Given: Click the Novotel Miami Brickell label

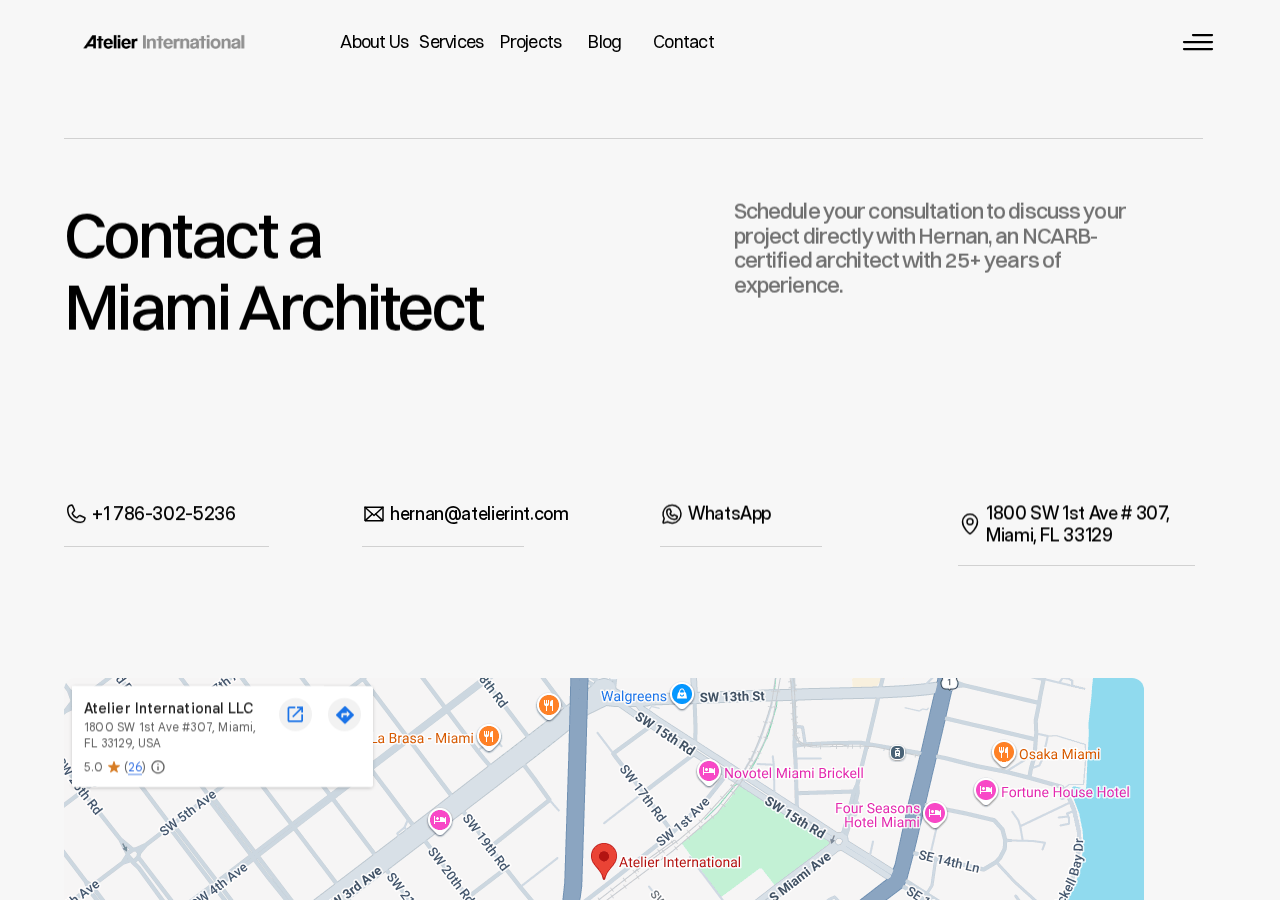Looking at the screenshot, I should pos(794,773).
